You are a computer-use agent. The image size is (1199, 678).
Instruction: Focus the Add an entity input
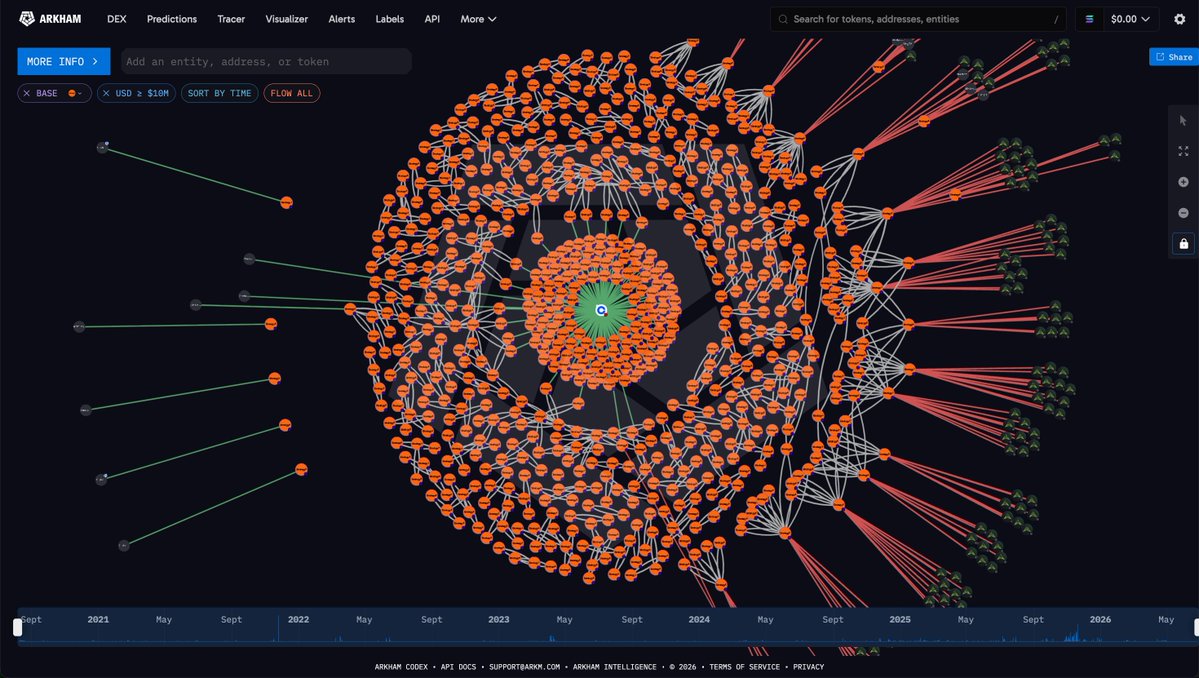pyautogui.click(x=266, y=61)
